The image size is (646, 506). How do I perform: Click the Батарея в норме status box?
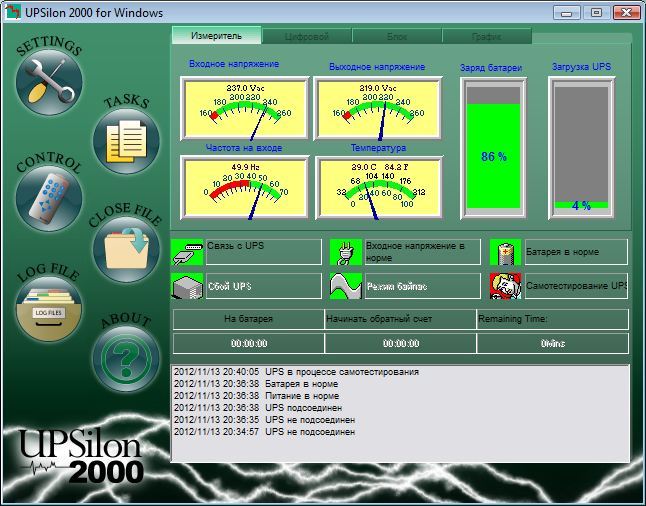(576, 252)
